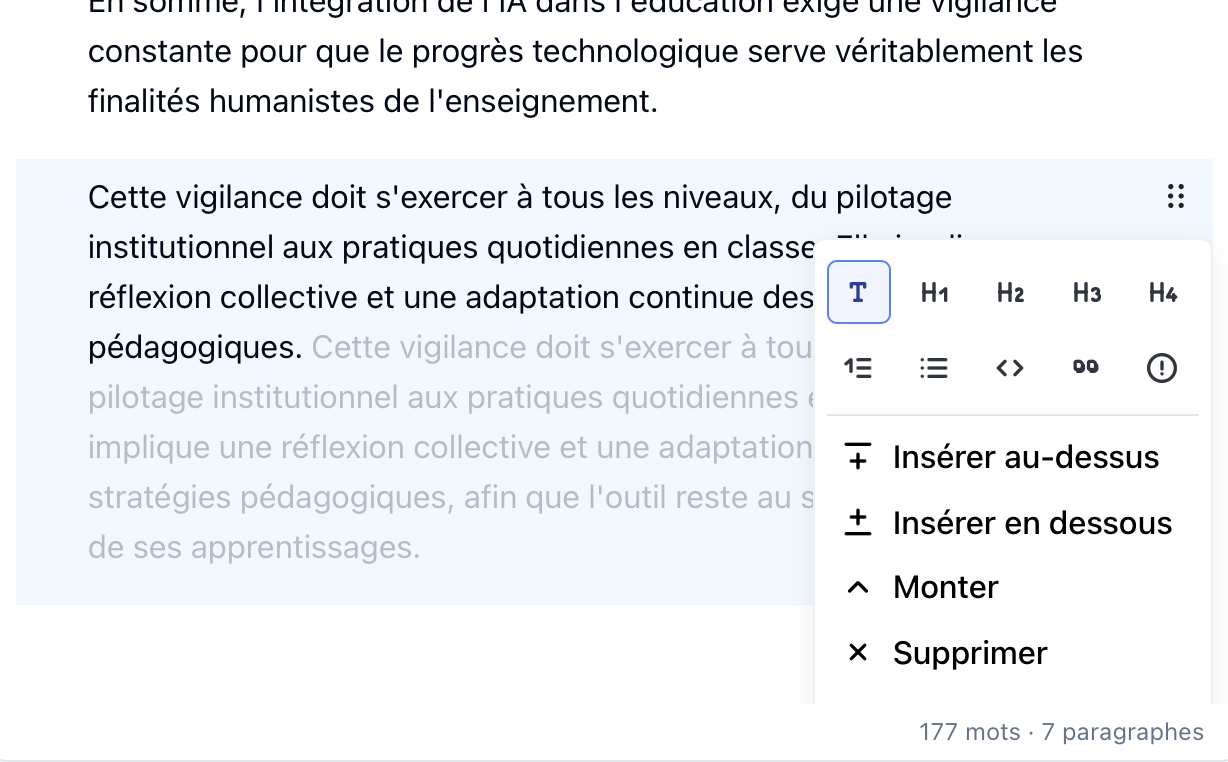
Task: Make the block a bulleted list
Action: tap(934, 368)
